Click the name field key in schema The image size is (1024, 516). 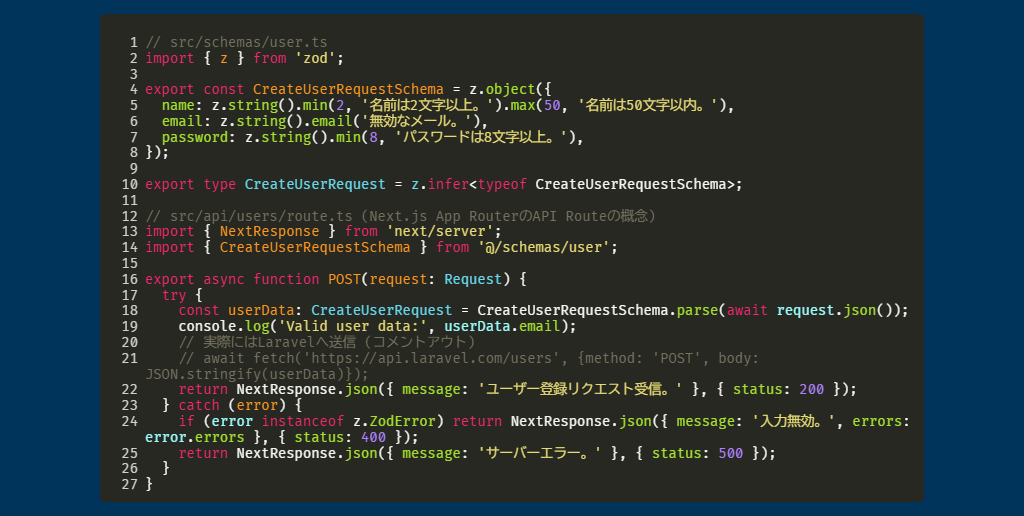click(x=178, y=105)
